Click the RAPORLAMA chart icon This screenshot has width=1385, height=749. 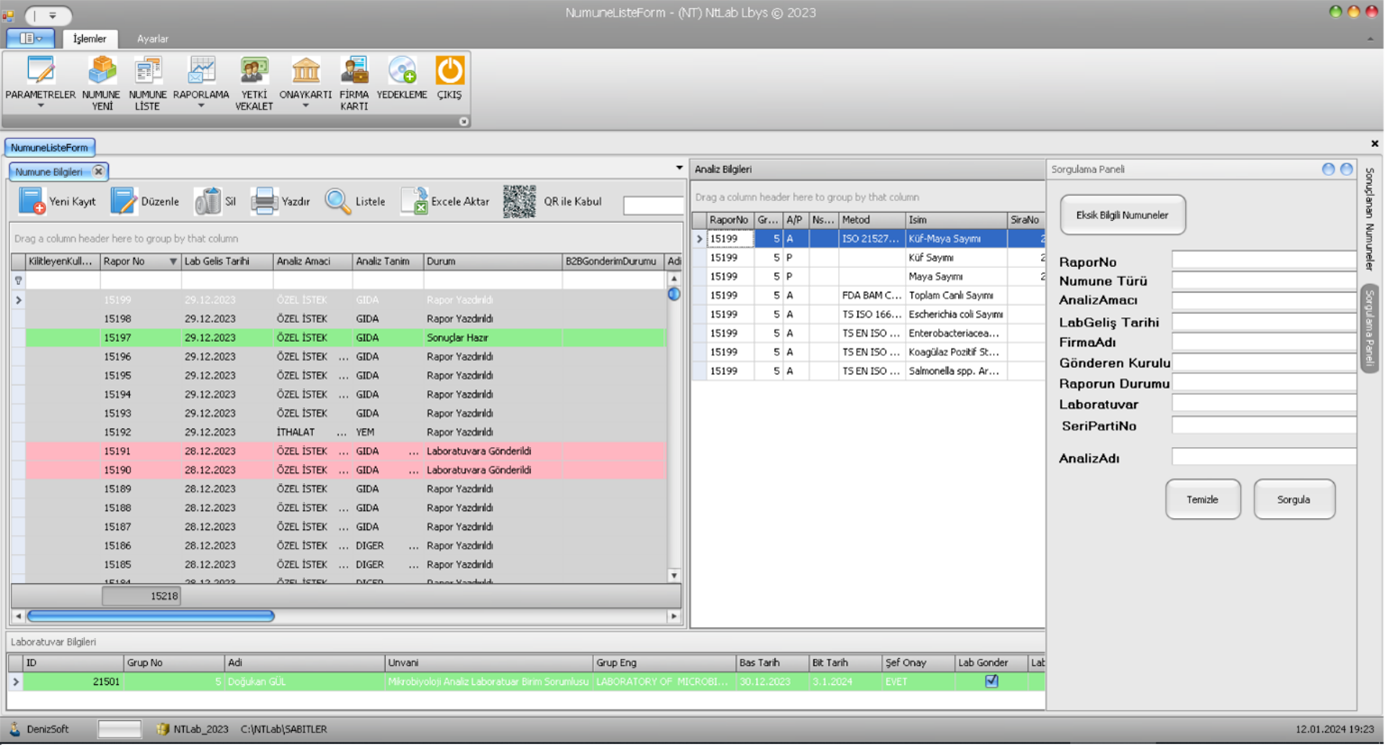coord(201,71)
